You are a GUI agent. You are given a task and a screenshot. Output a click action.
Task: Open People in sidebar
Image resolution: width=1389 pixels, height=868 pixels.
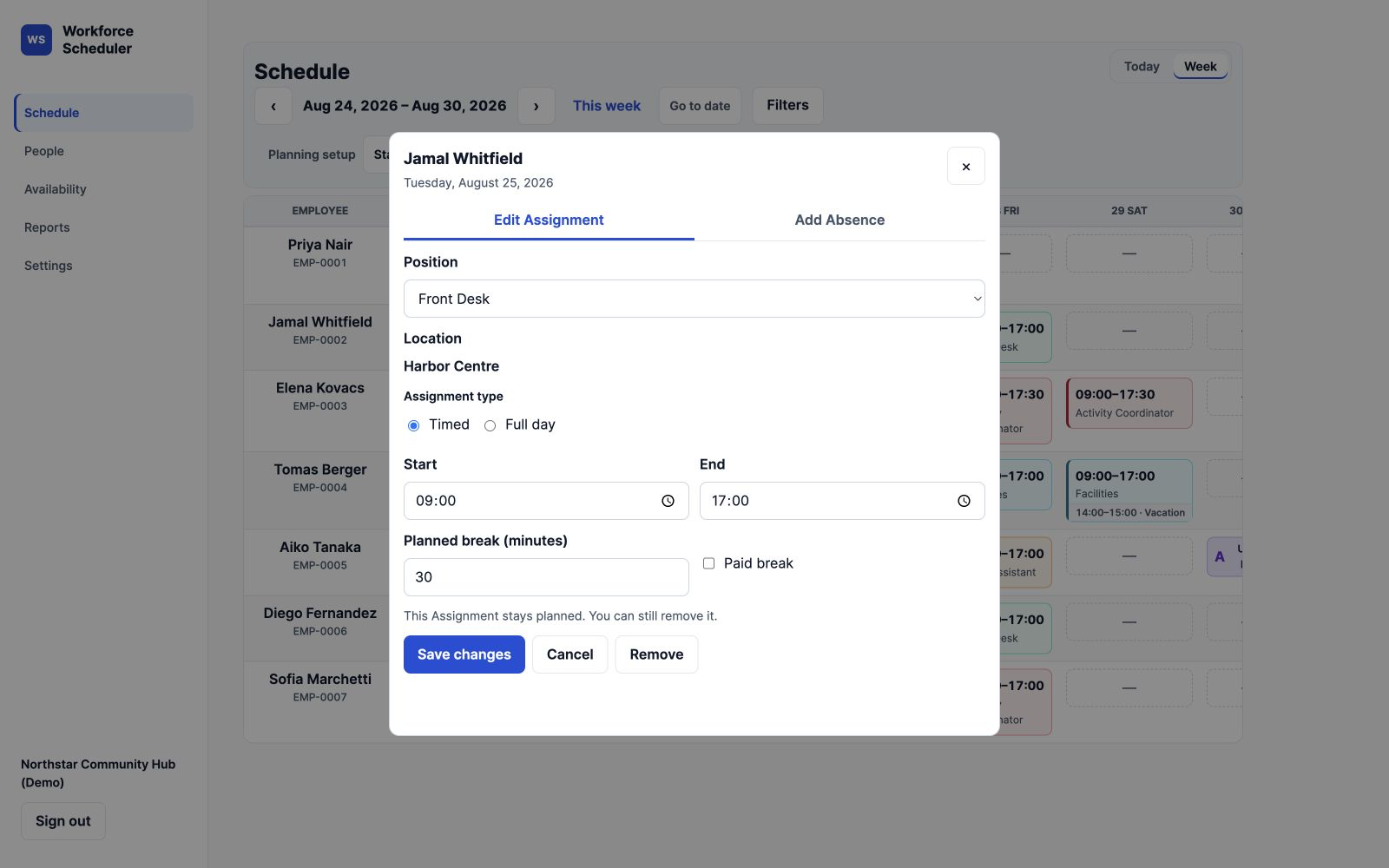pos(103,151)
